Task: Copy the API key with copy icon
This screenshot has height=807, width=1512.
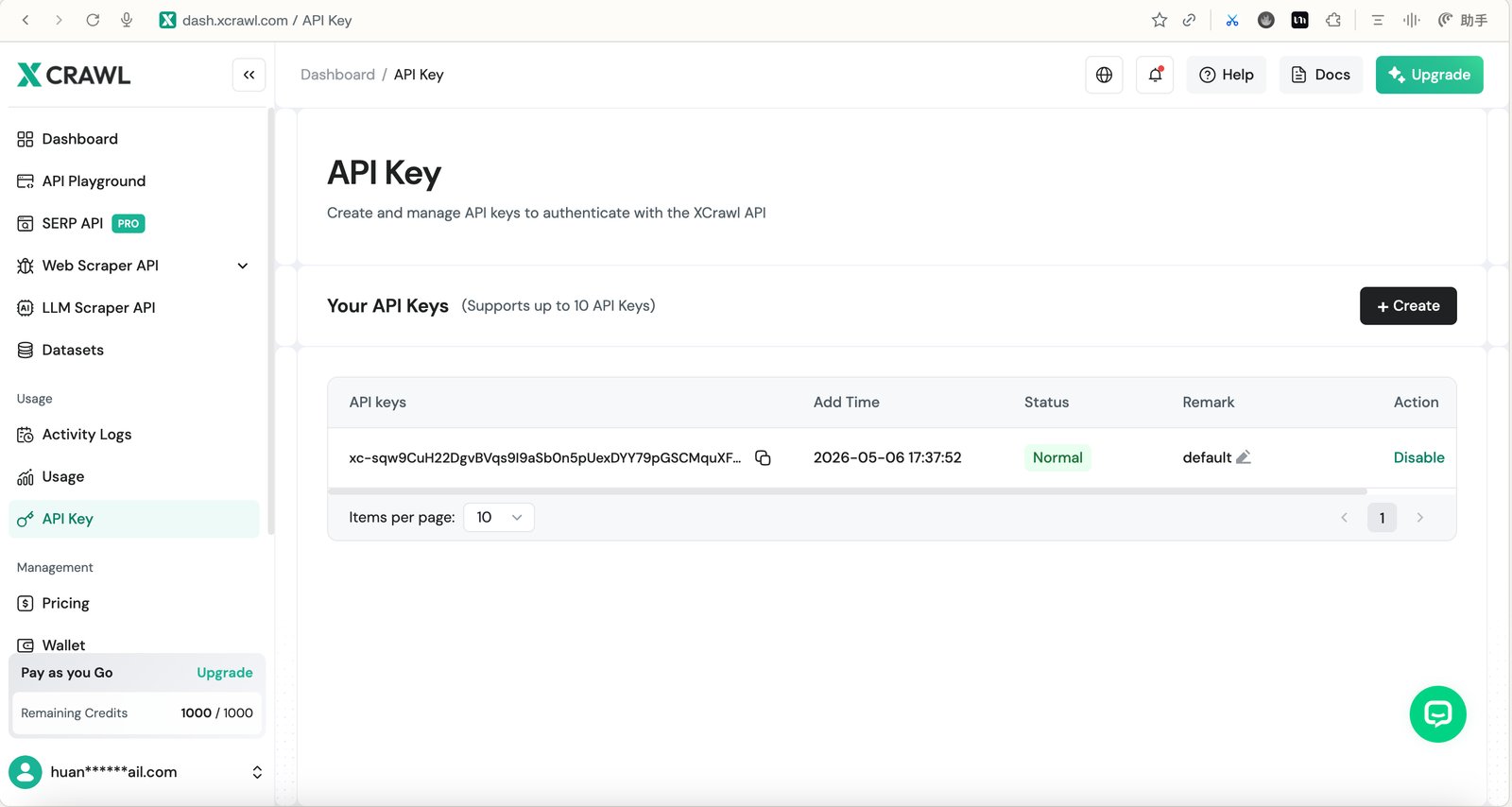Action: point(763,457)
